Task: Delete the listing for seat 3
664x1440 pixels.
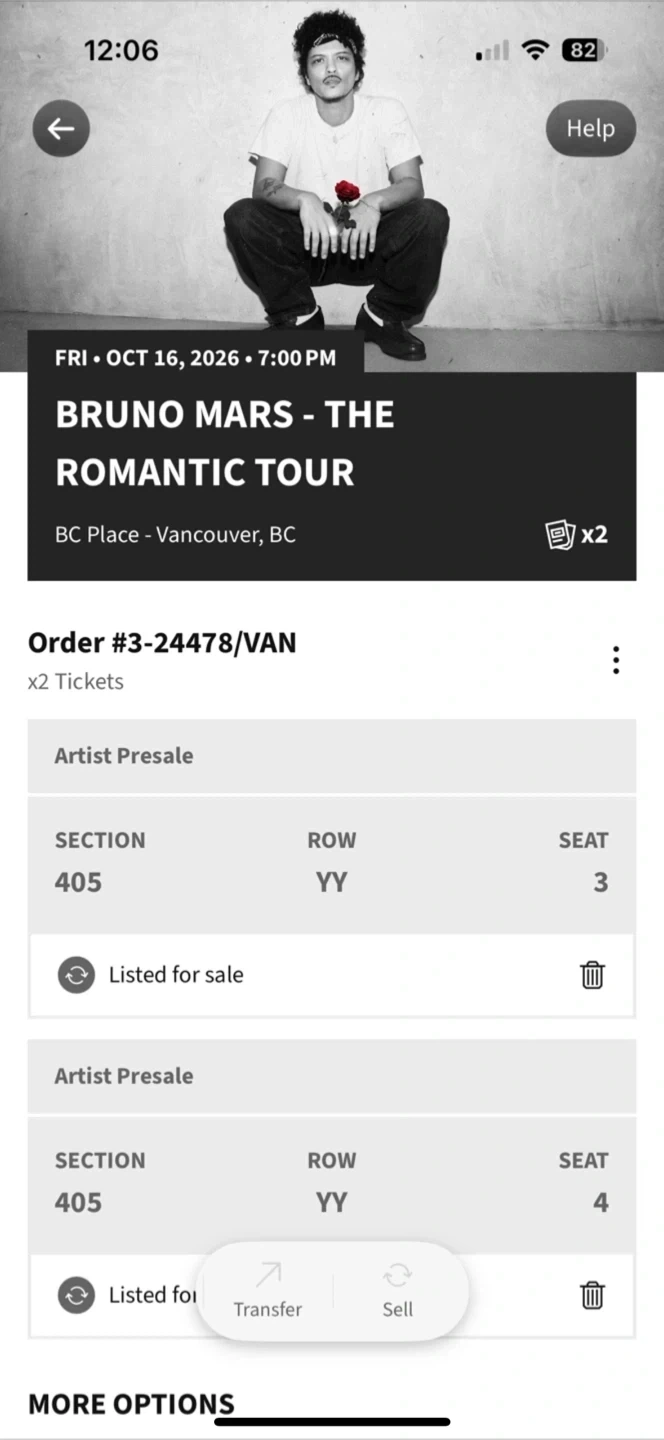Action: click(592, 975)
